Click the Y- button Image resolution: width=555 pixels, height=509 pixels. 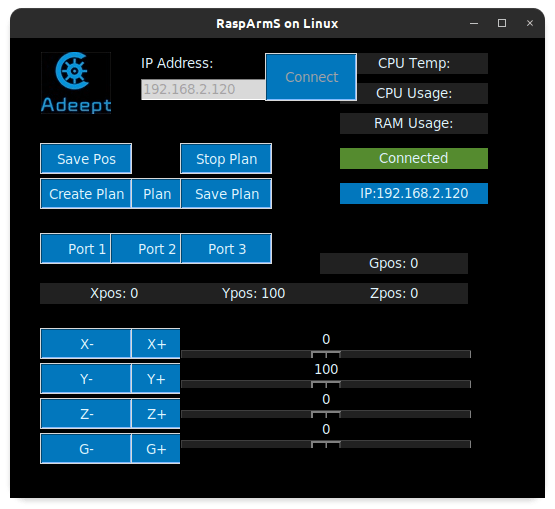tap(86, 379)
